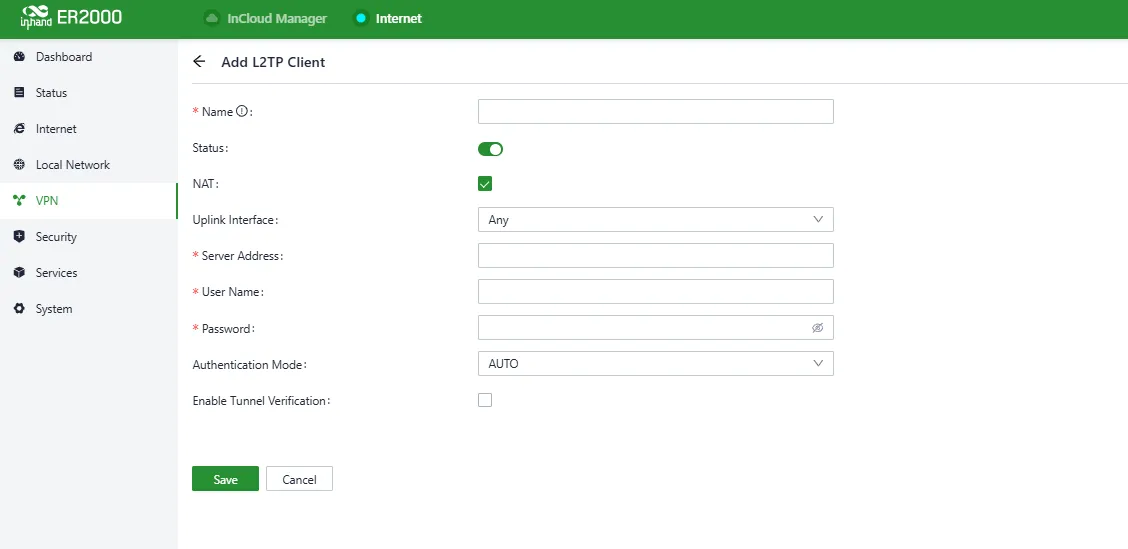The height and width of the screenshot is (549, 1128).
Task: Click the Internet status indicator dot
Action: click(x=361, y=18)
